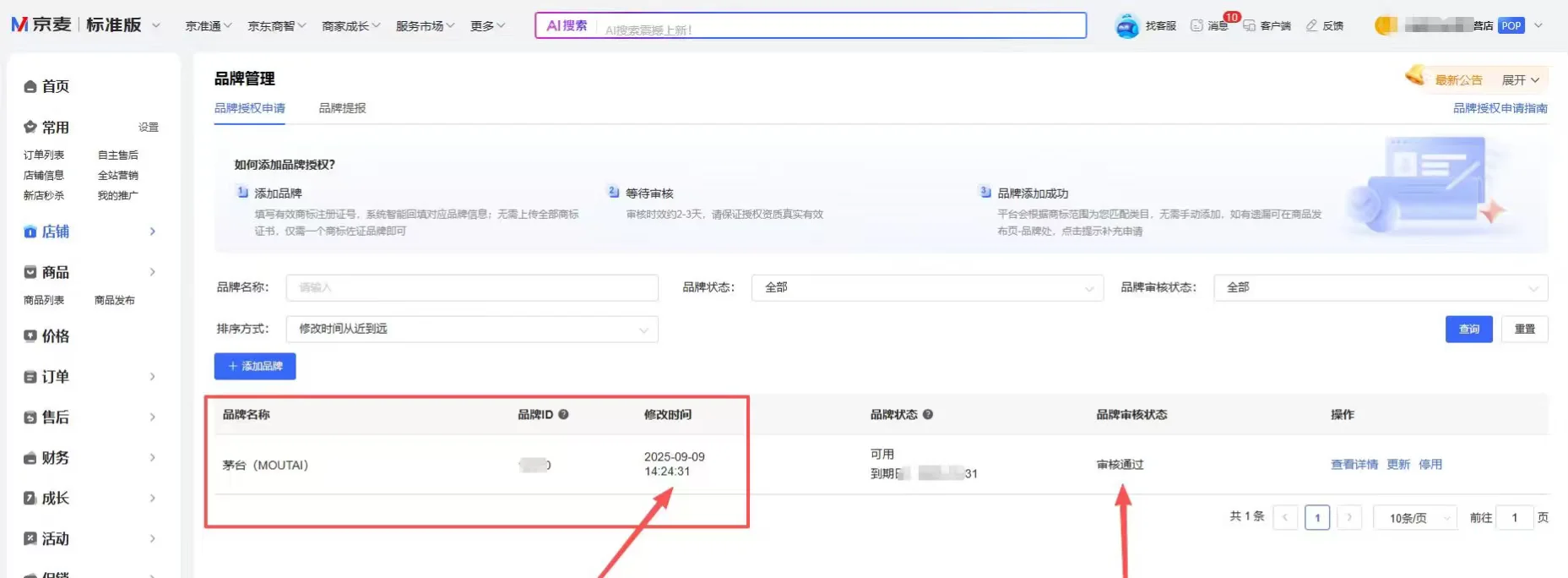The width and height of the screenshot is (1568, 578).
Task: Open 订单列表 shortcut
Action: click(44, 155)
